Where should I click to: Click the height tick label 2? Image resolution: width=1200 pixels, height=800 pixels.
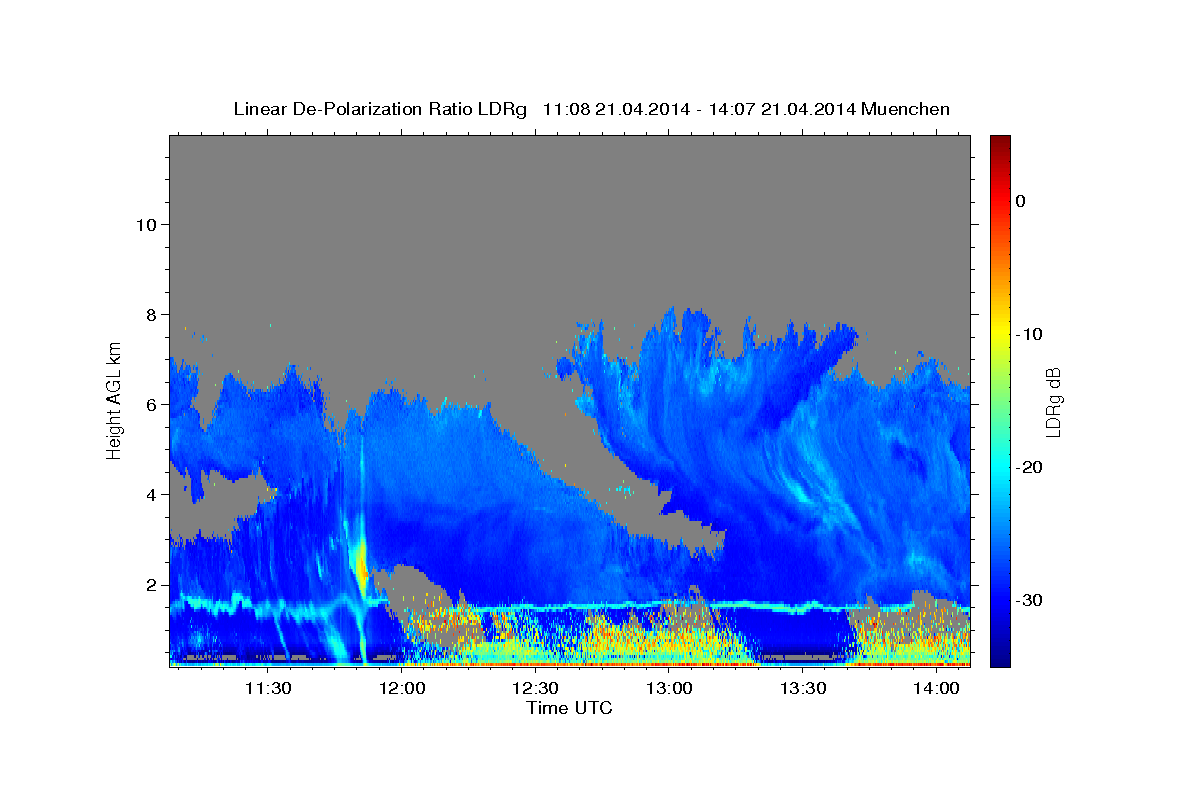click(150, 584)
